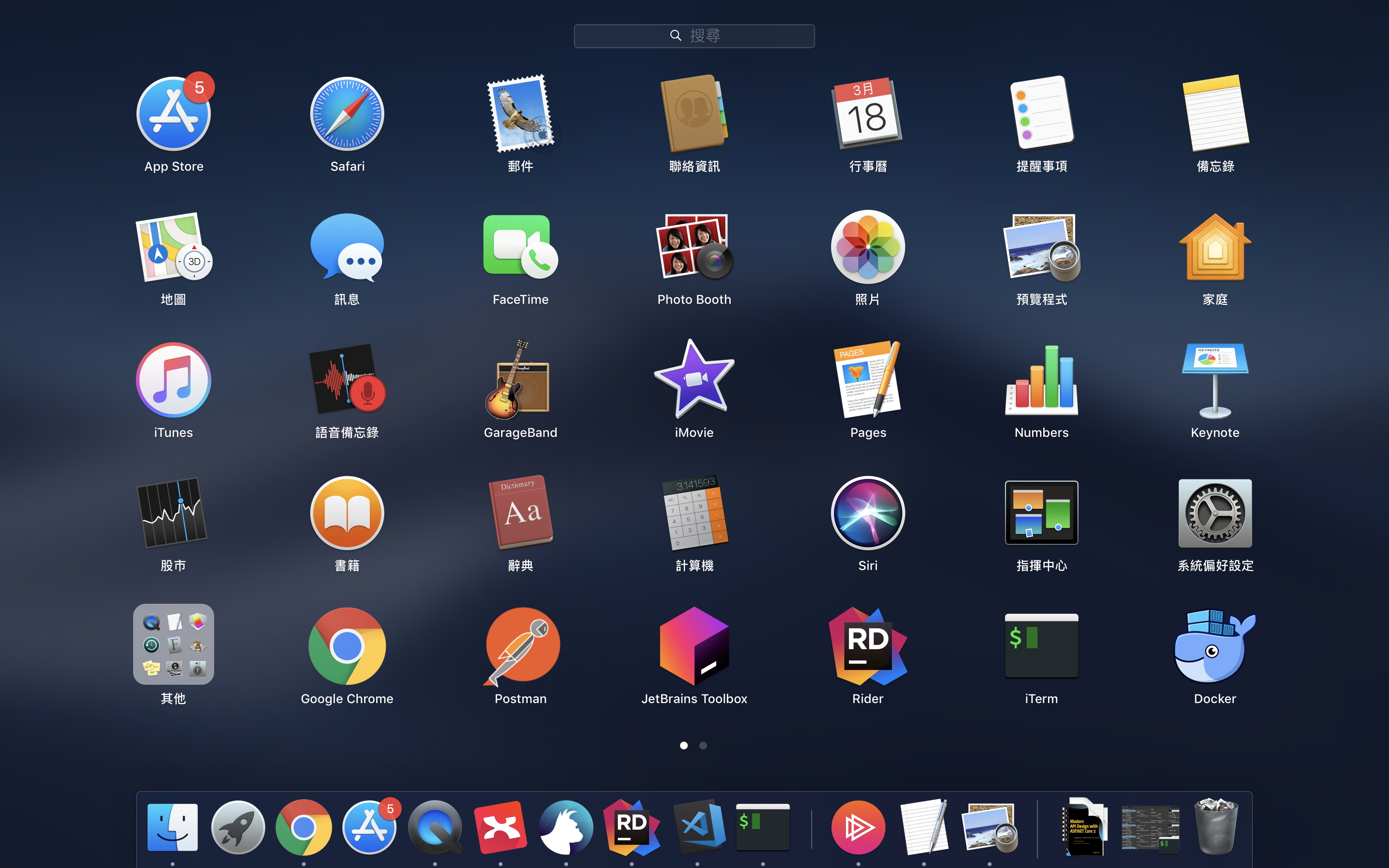Open the 行事曆 calendar app
Image resolution: width=1389 pixels, height=868 pixels.
[868, 114]
